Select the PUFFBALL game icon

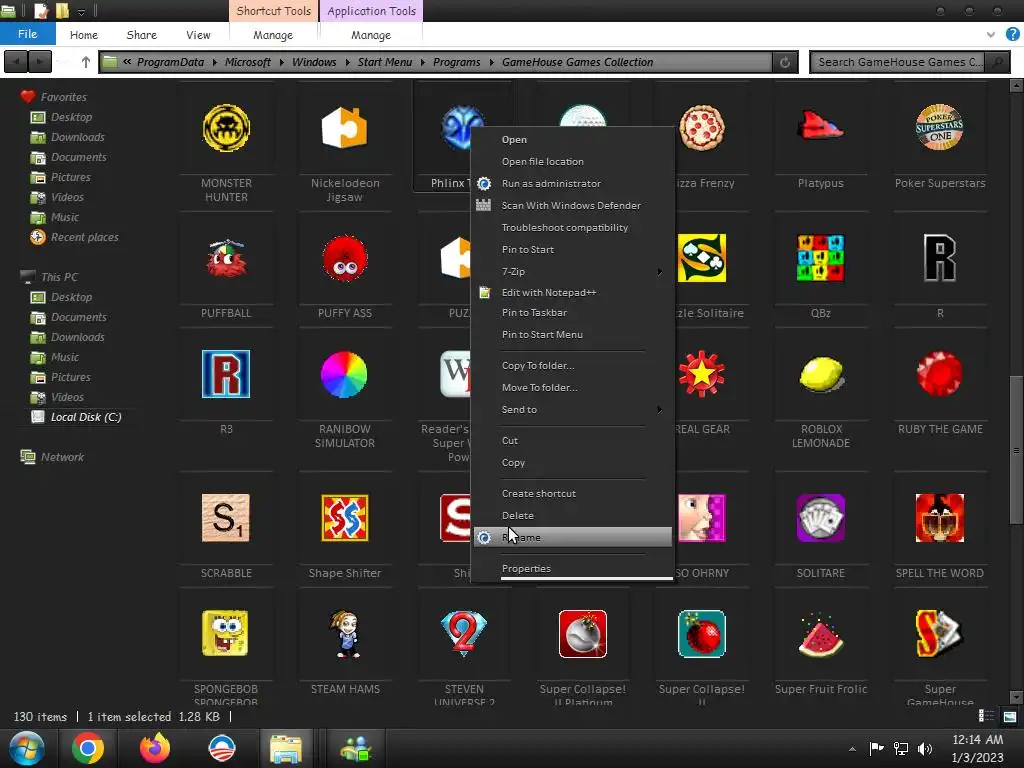pyautogui.click(x=226, y=259)
